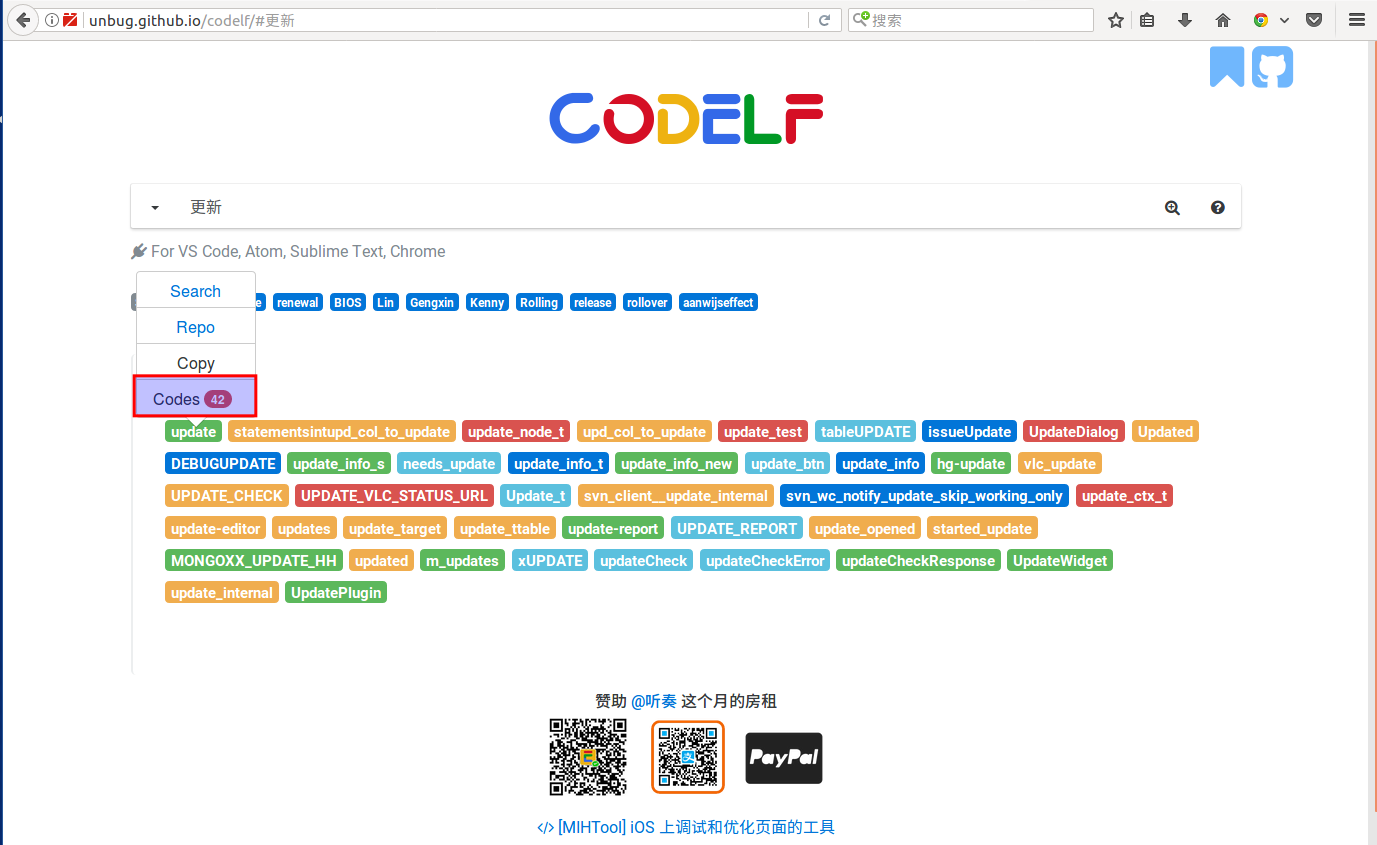Click the search magnifier icon in Codelf bar
The height and width of the screenshot is (845, 1377).
[x=1172, y=208]
